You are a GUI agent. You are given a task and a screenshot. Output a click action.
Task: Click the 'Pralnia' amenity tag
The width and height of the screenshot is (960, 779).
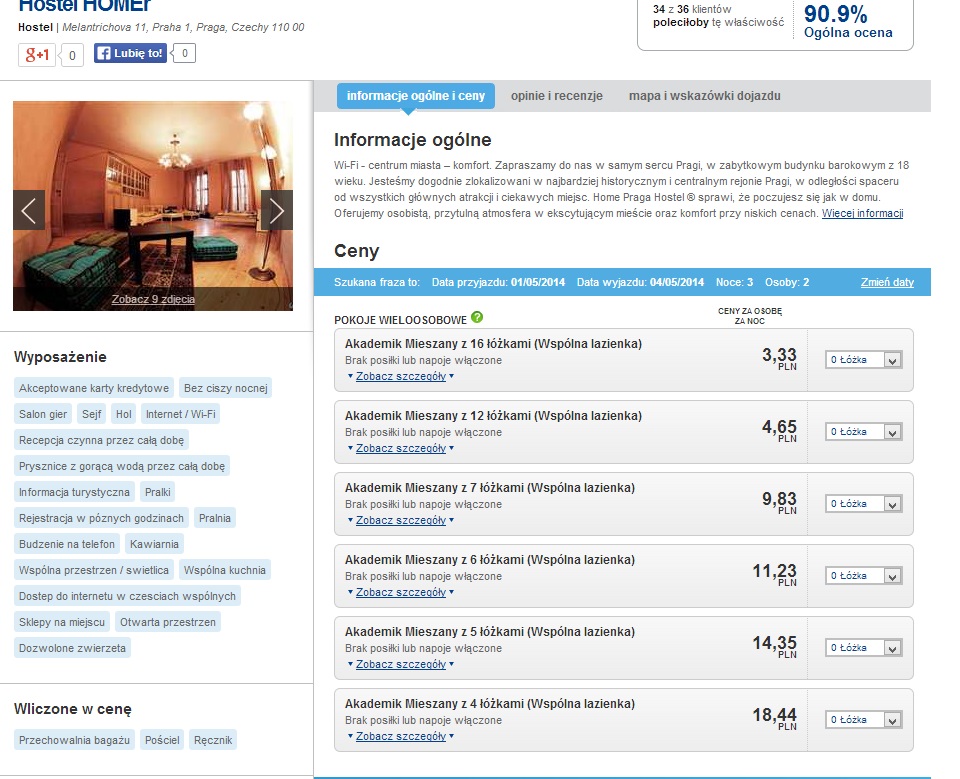(215, 518)
